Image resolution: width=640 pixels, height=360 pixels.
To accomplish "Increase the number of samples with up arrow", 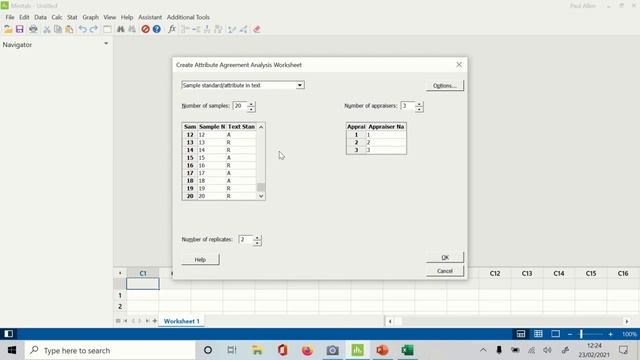I will tap(251, 104).
